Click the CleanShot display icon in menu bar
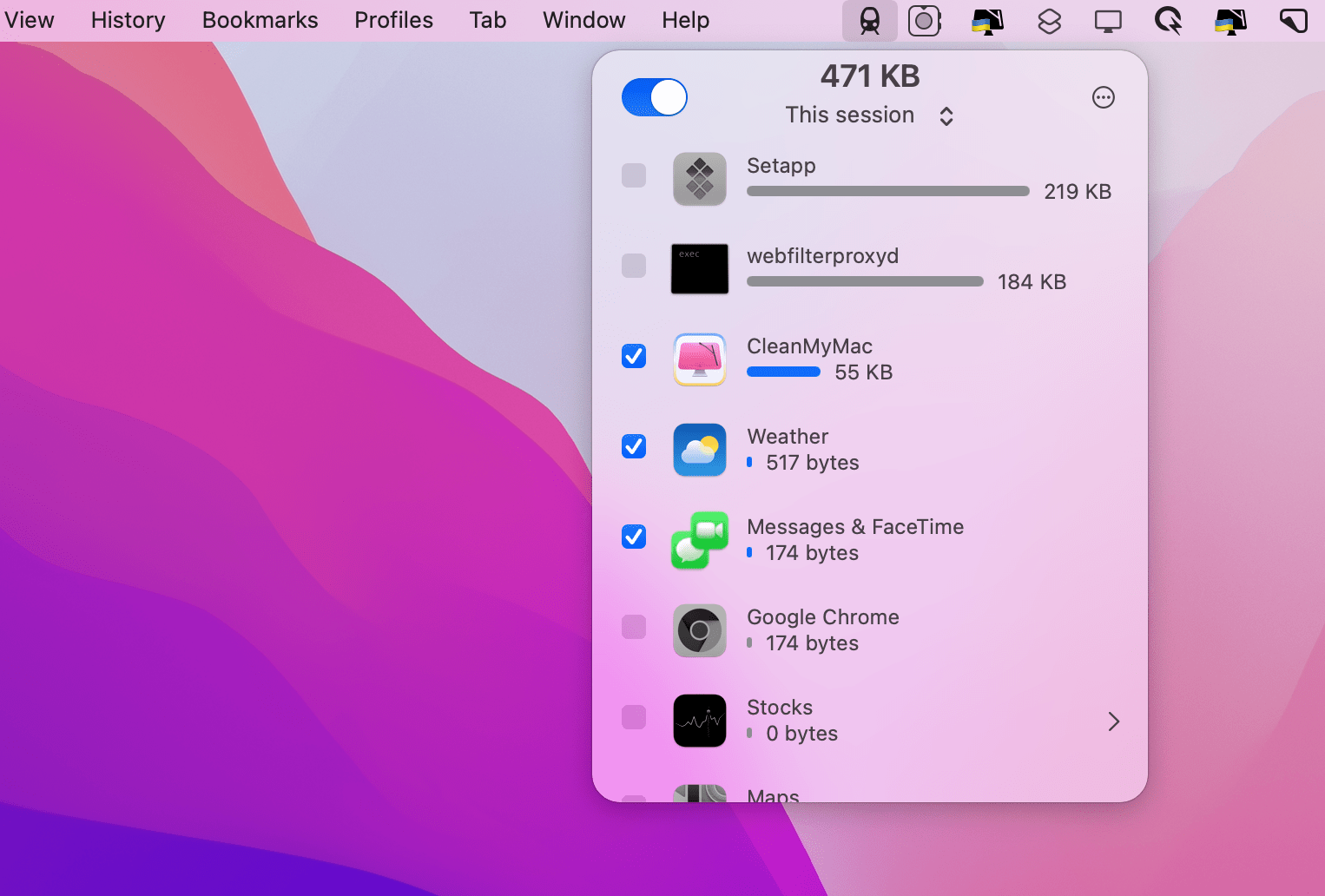1325x896 pixels. pyautogui.click(x=1110, y=21)
